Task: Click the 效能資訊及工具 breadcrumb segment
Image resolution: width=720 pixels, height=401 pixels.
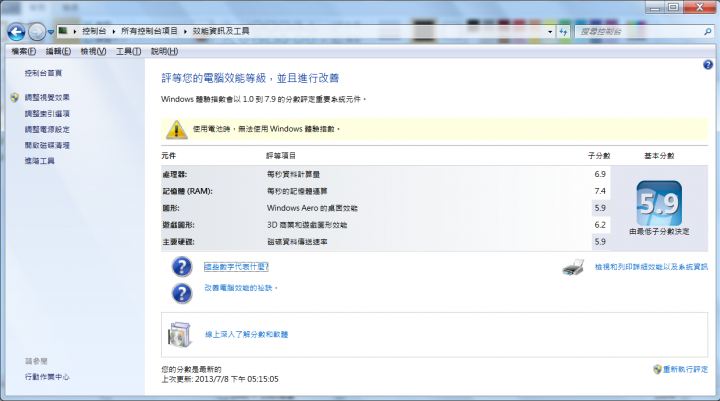Action: click(221, 31)
